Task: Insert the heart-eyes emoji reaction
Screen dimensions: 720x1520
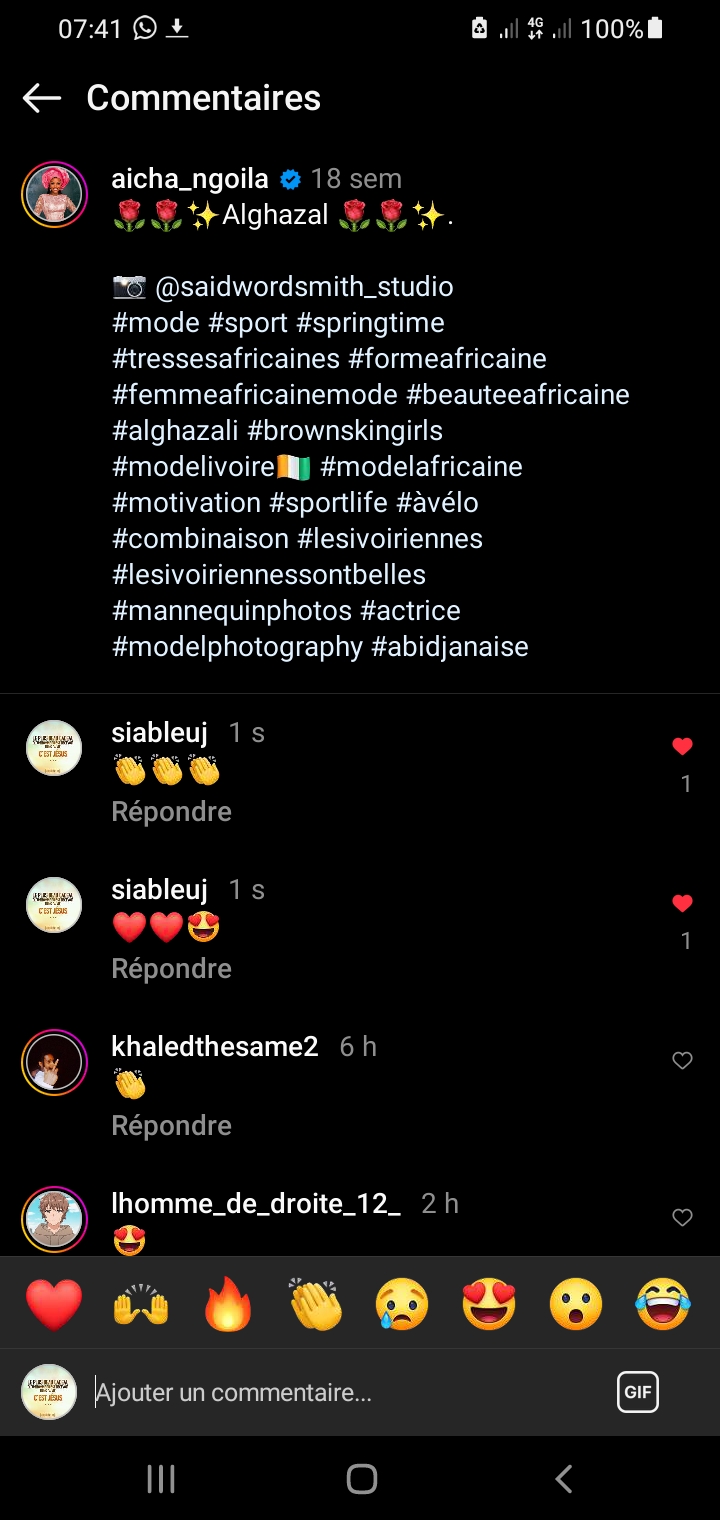Action: pos(489,1305)
